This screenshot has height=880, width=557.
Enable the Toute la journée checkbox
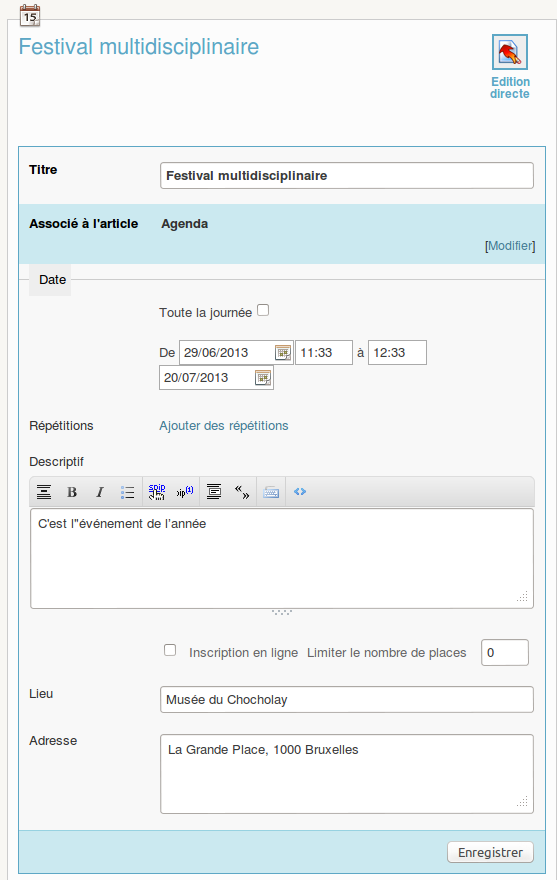tap(263, 310)
